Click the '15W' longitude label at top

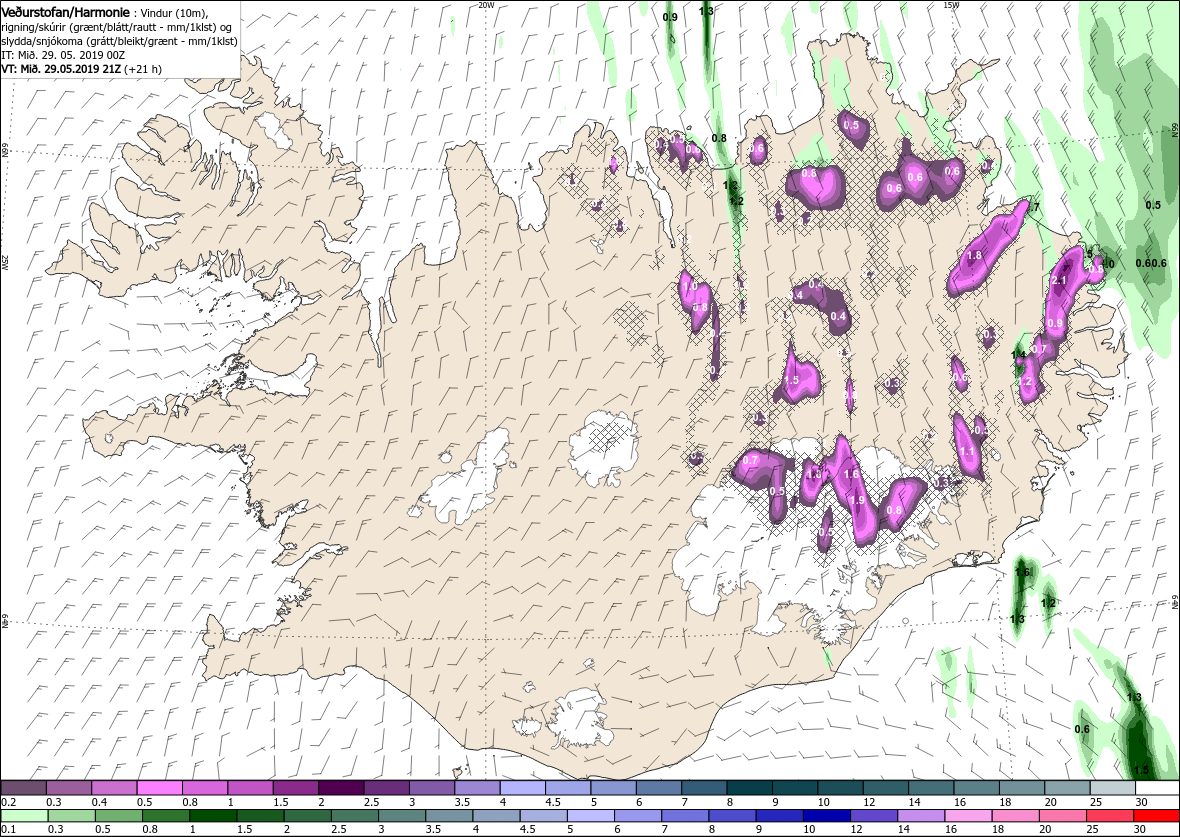click(x=950, y=5)
